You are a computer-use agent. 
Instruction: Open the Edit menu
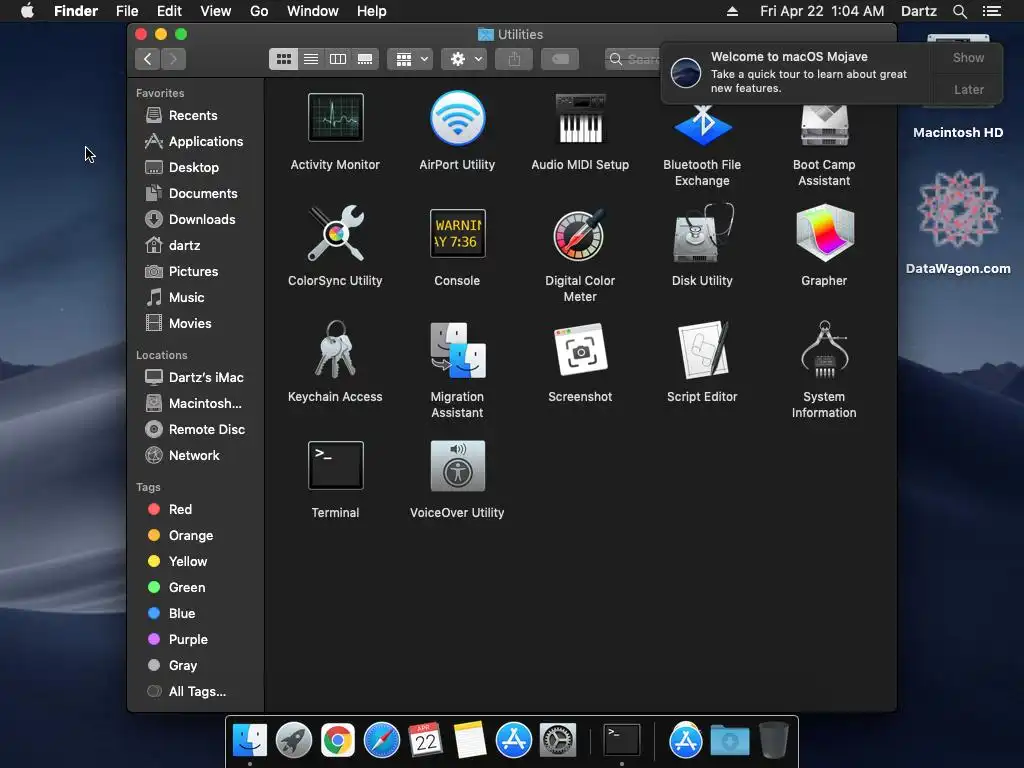click(x=169, y=11)
